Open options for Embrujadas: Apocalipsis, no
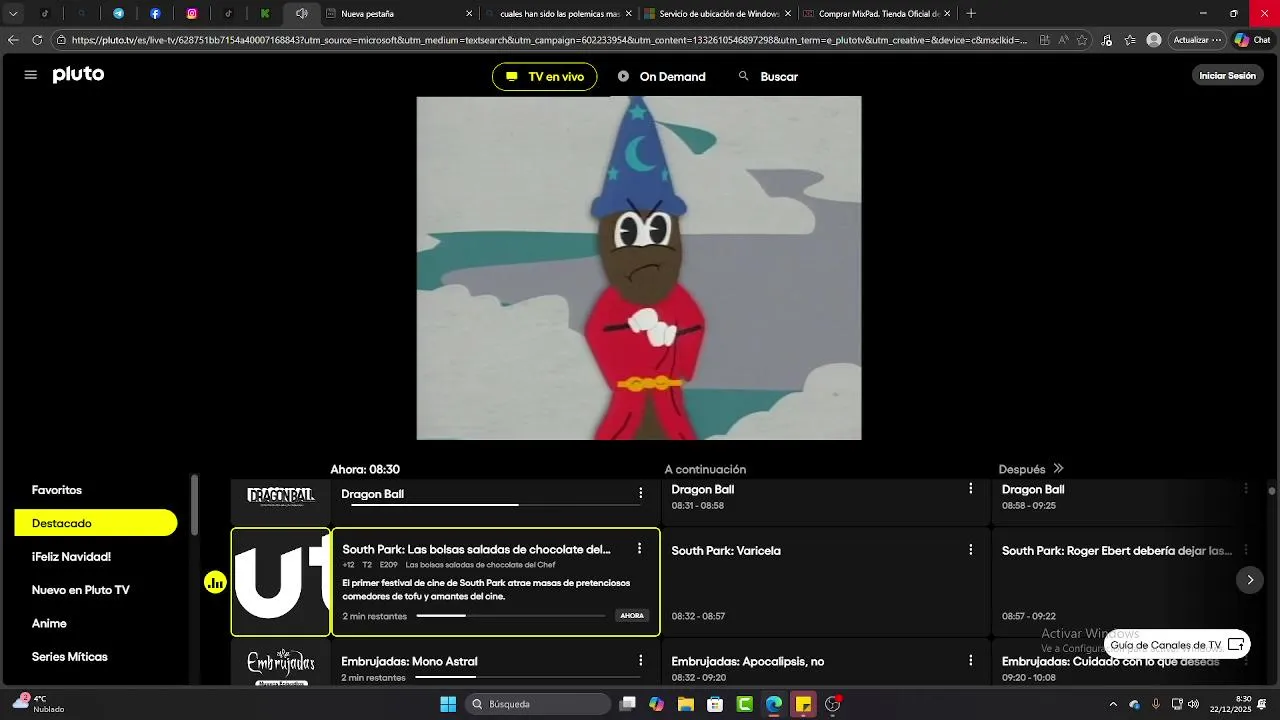This screenshot has width=1280, height=720. (x=970, y=661)
